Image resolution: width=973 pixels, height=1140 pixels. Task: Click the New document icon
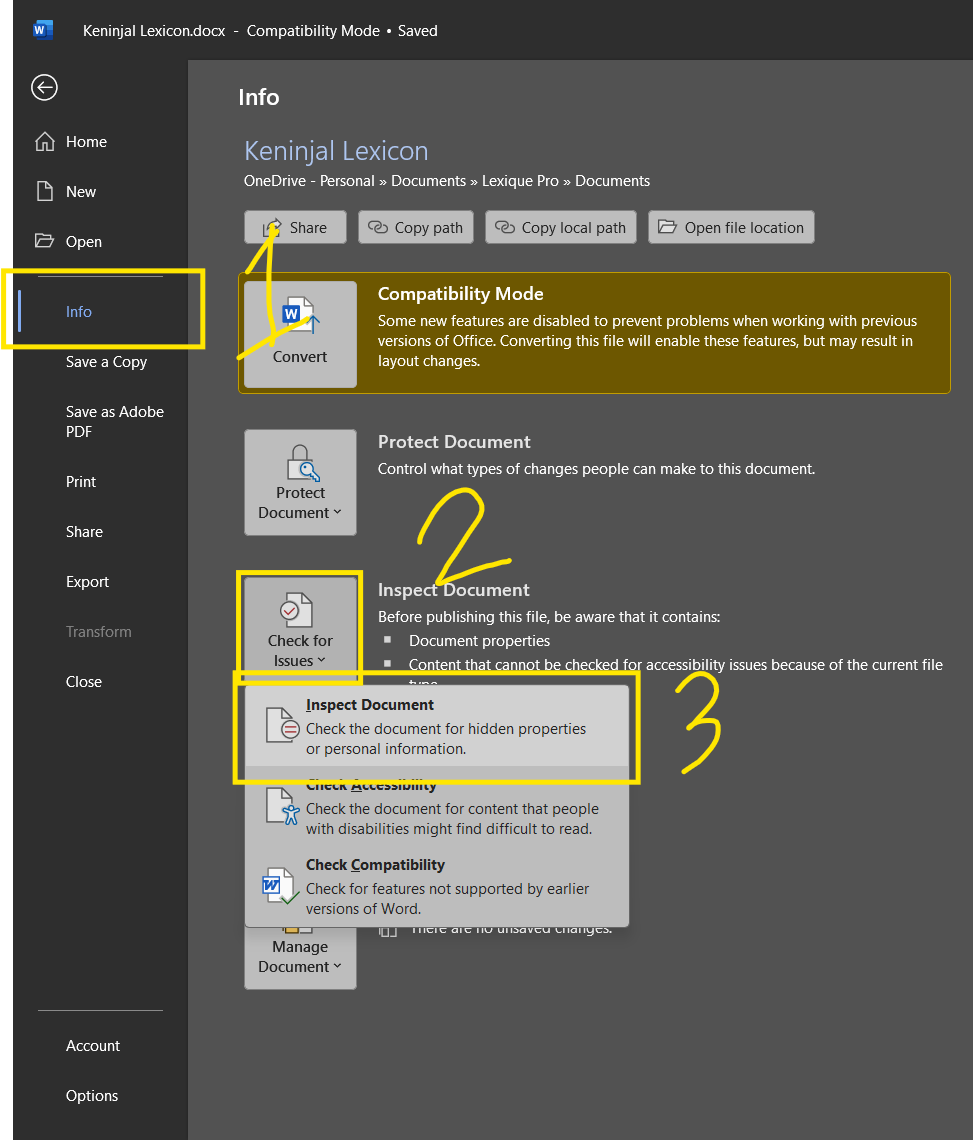(x=44, y=192)
